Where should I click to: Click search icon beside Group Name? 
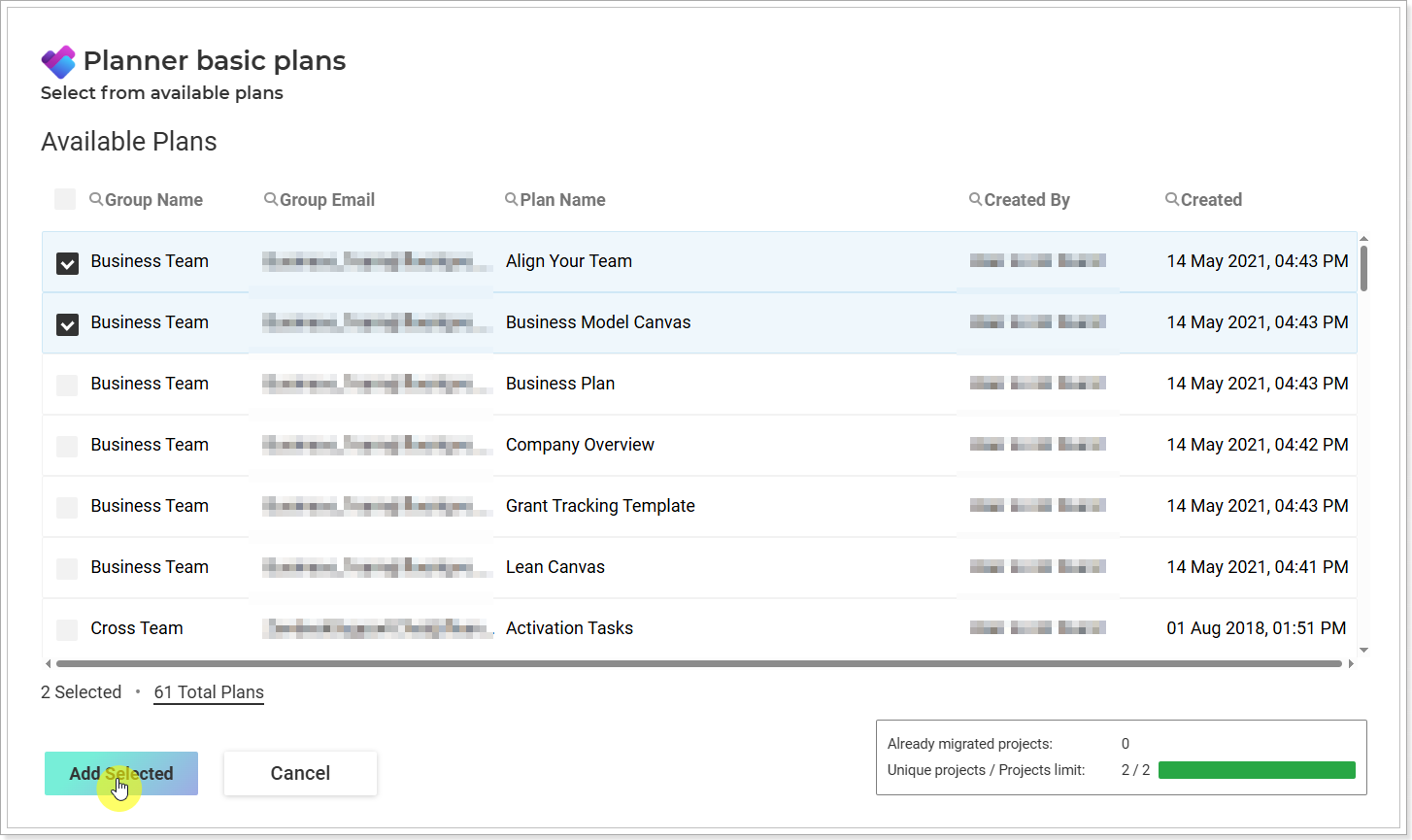96,199
